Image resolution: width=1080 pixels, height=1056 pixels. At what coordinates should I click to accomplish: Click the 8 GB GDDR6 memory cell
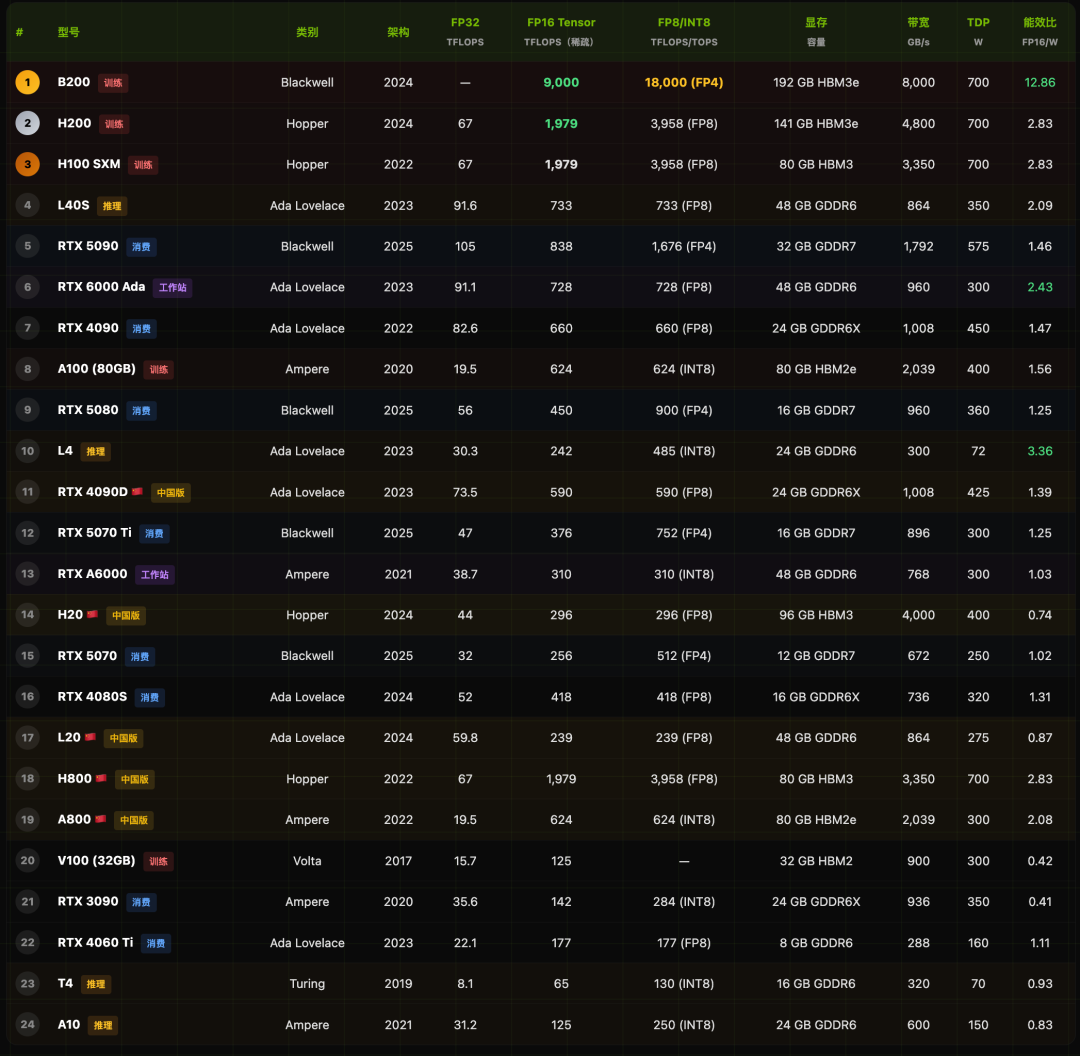[816, 943]
